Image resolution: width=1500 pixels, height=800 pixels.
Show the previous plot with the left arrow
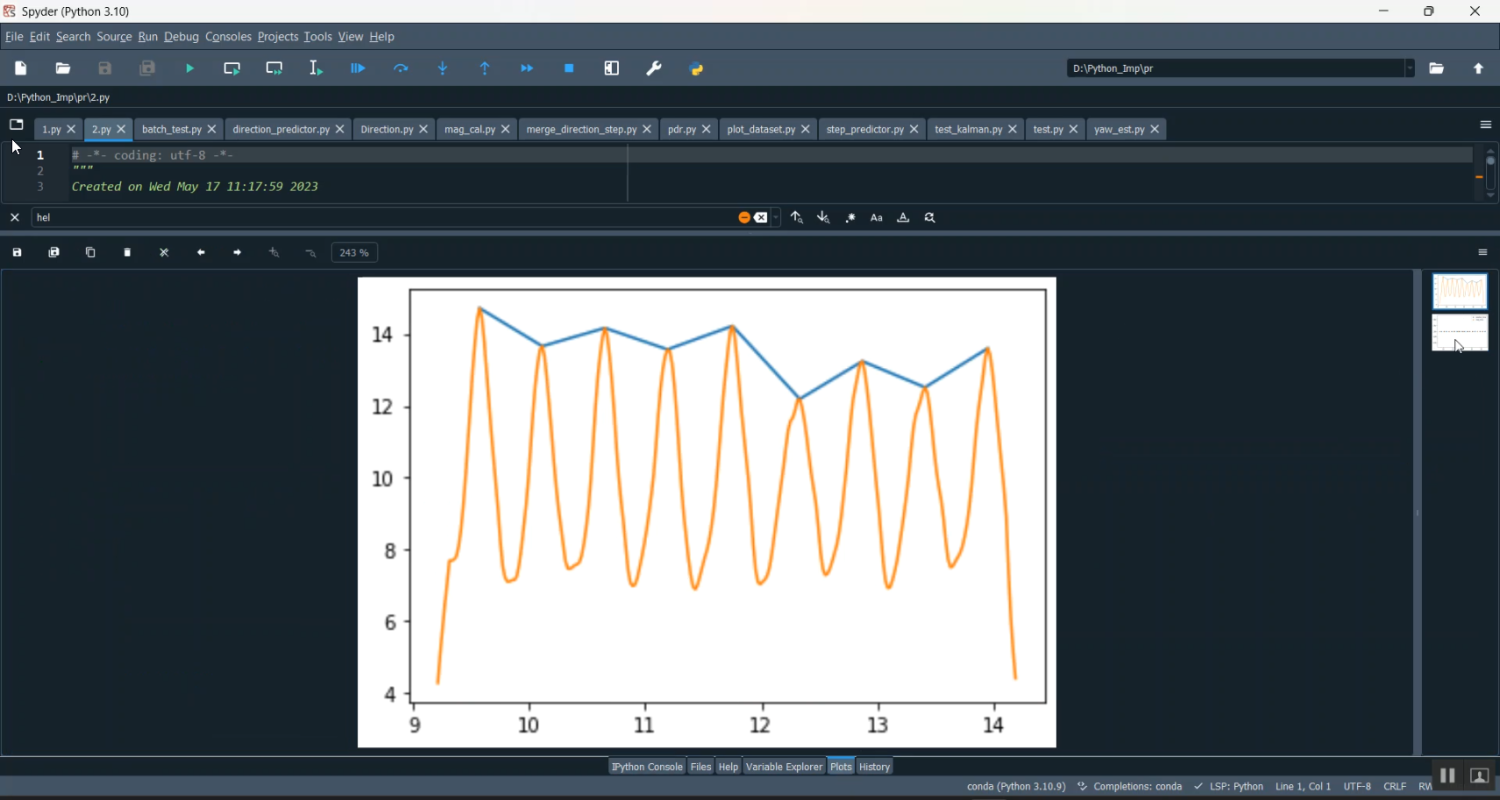click(x=201, y=253)
